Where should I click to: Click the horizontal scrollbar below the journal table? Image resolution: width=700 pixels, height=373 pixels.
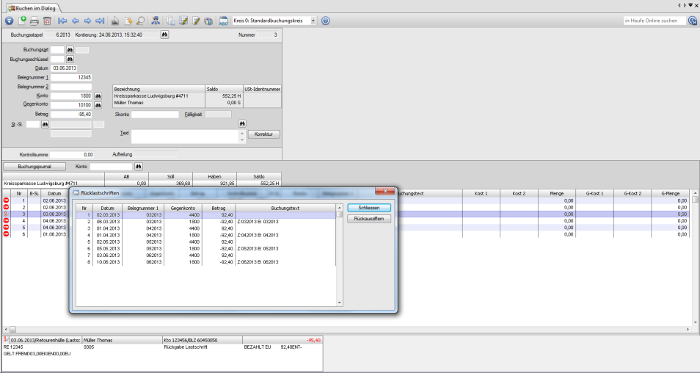pos(347,329)
